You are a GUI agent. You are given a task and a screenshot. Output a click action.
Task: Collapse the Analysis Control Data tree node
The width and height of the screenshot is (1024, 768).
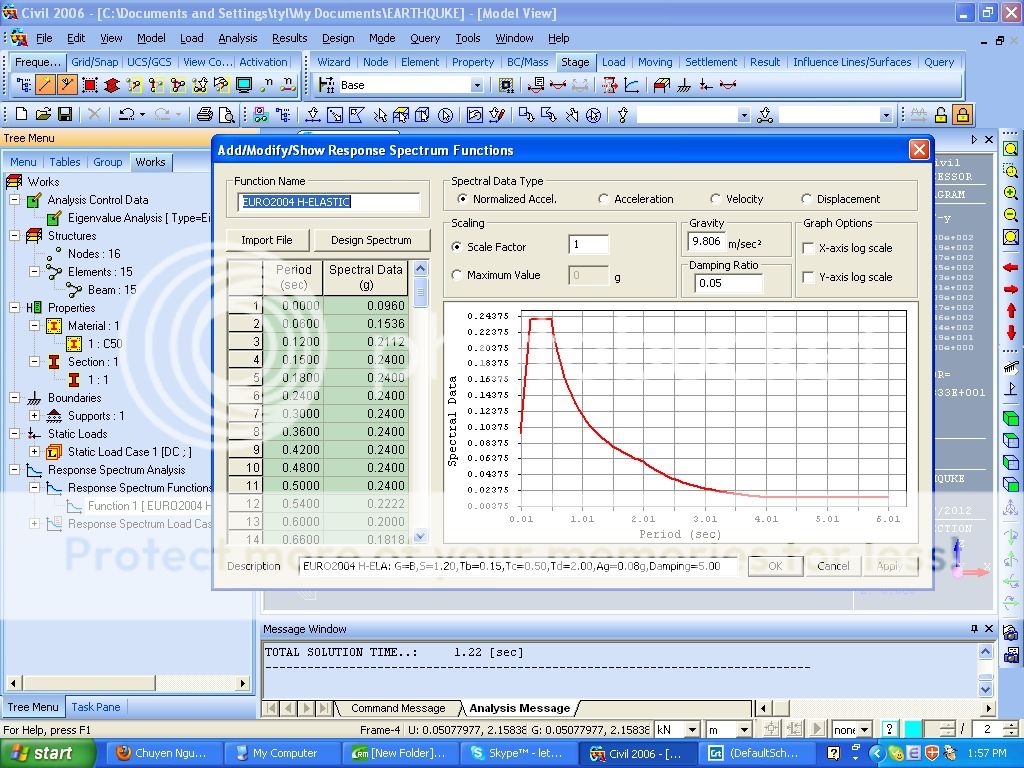(14, 200)
